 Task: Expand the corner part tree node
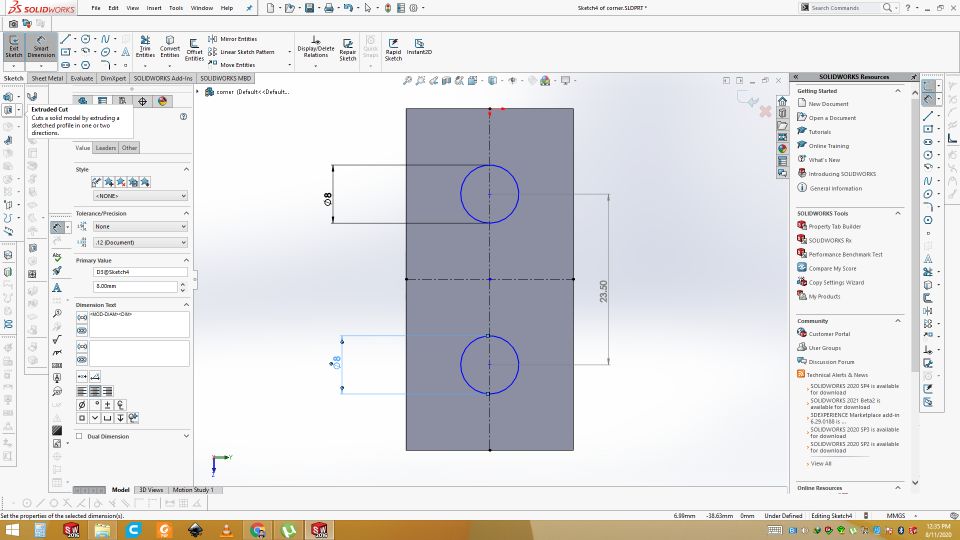pos(198,92)
